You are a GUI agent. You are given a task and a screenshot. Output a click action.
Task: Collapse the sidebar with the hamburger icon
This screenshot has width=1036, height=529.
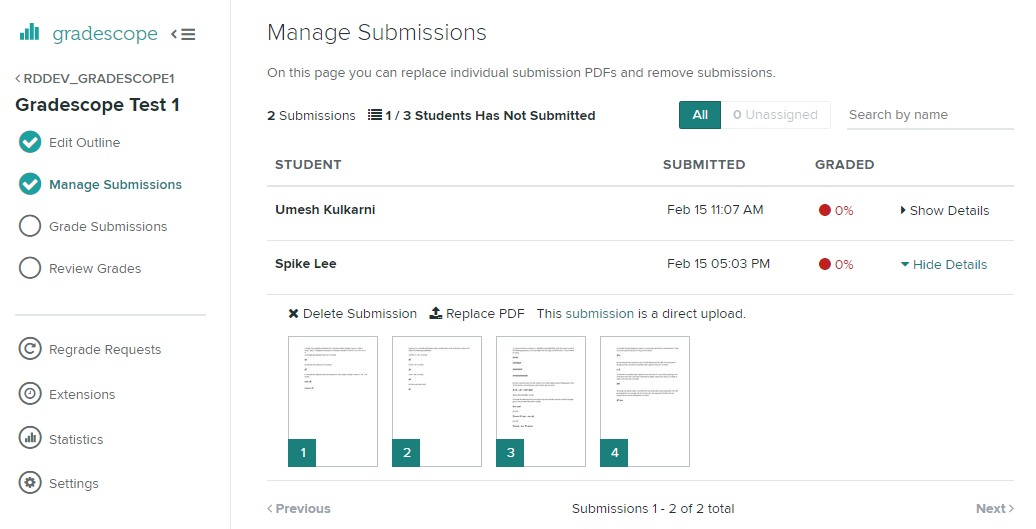tap(183, 34)
